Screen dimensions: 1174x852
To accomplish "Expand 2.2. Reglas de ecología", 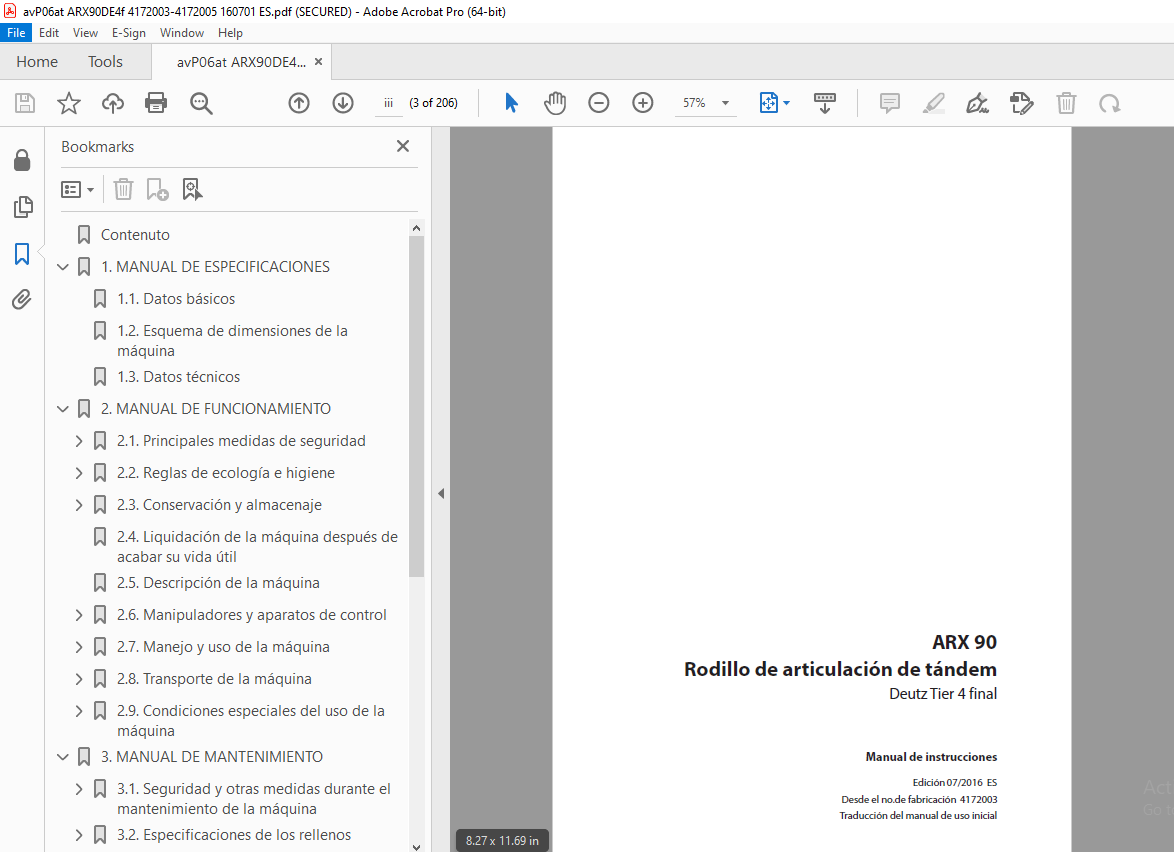I will [79, 473].
